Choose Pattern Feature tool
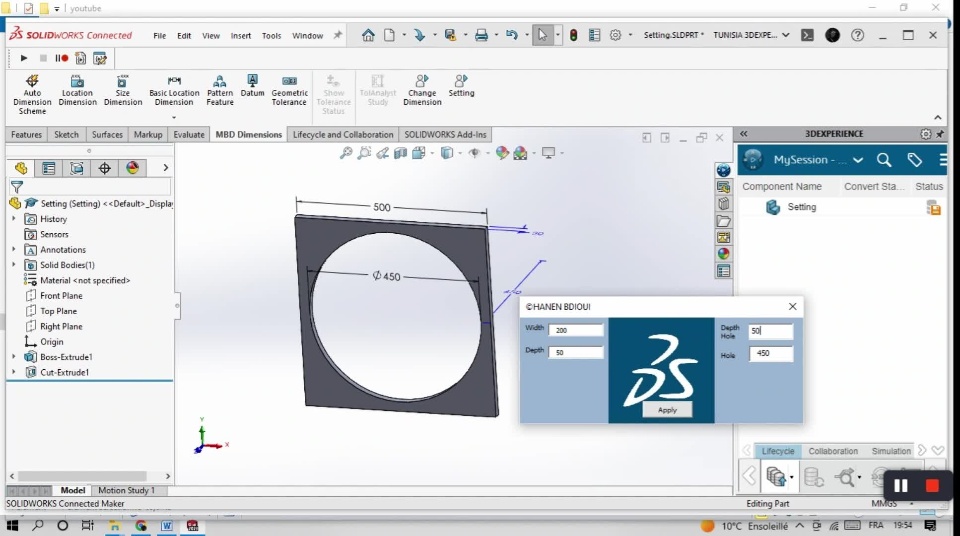The width and height of the screenshot is (960, 536). [x=220, y=90]
